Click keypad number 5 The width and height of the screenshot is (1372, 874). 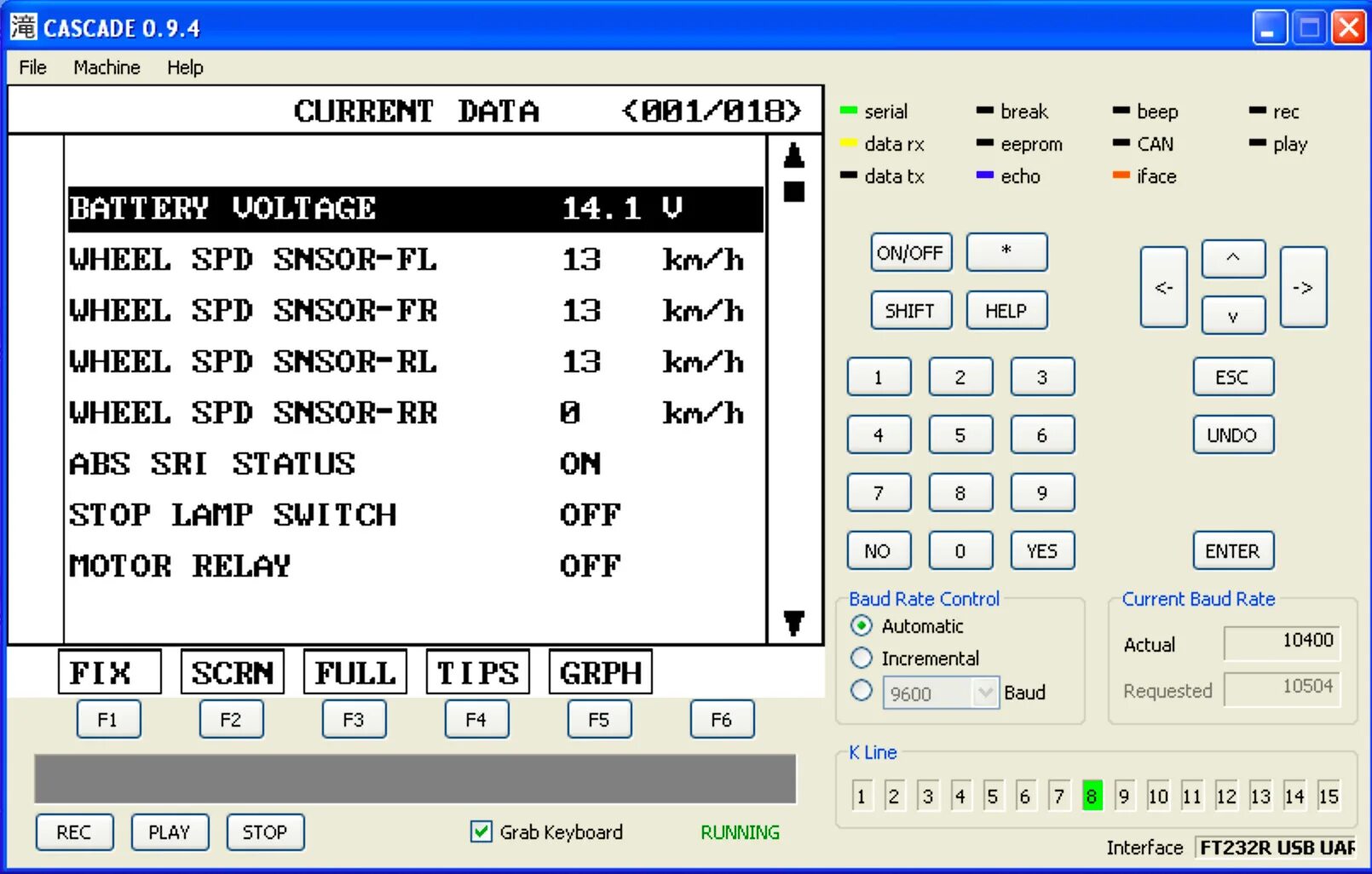[x=960, y=434]
